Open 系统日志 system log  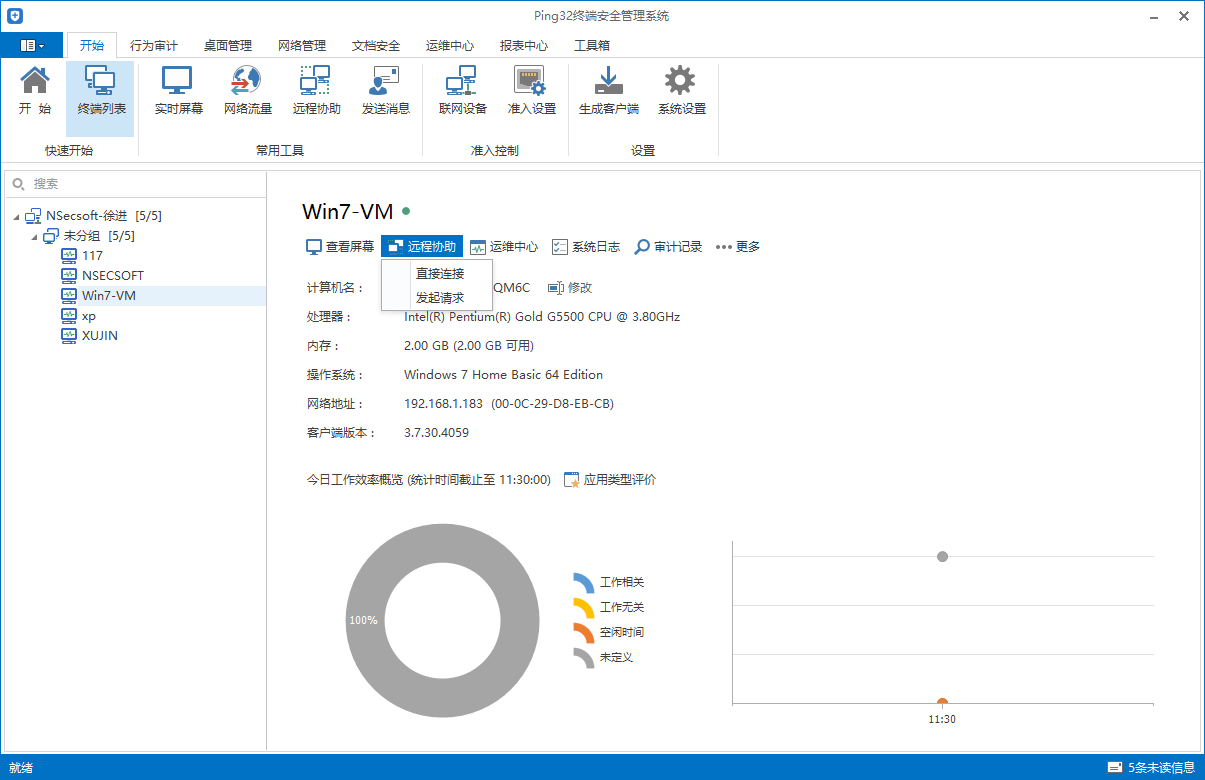pos(586,246)
